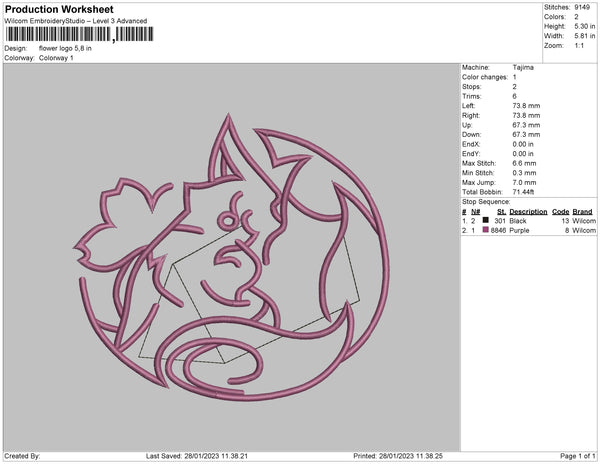The image size is (600, 464).
Task: Click the Wilcom EmbroideryStudio subtitle
Action: (x=76, y=21)
